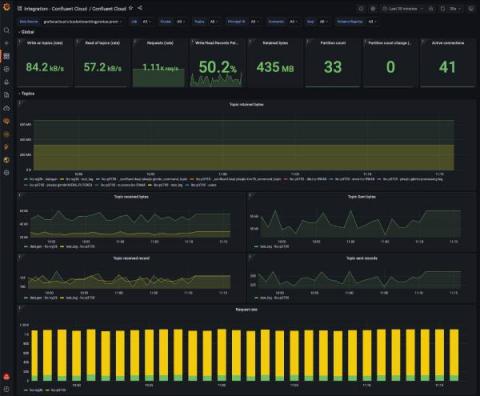Click the Request rate panel title
Image resolution: width=480 pixels, height=396 pixels.
click(246, 310)
